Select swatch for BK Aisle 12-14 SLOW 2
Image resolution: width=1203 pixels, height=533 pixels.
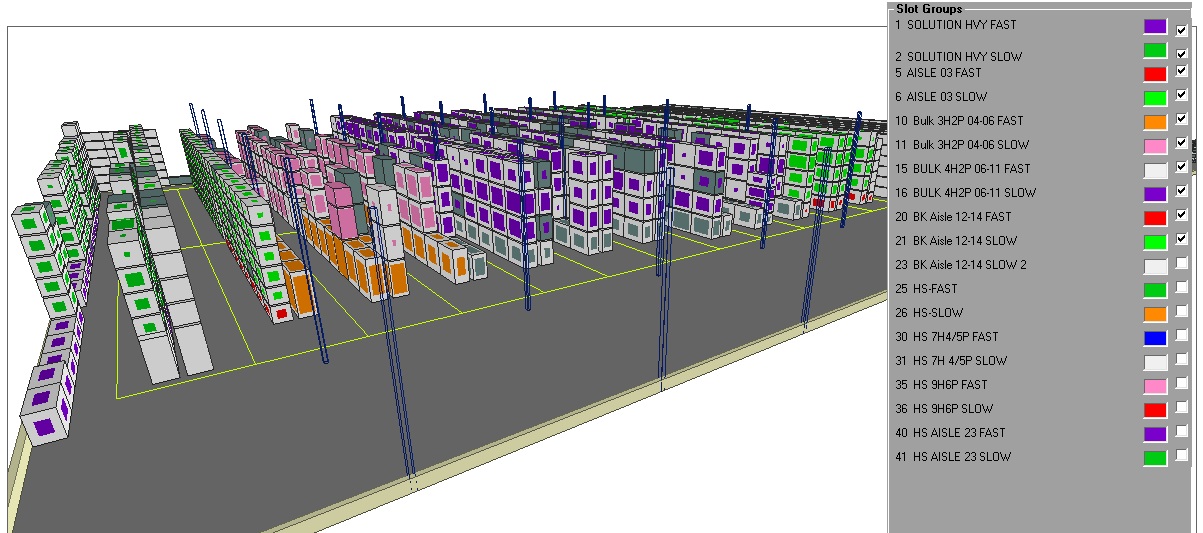tap(1155, 266)
